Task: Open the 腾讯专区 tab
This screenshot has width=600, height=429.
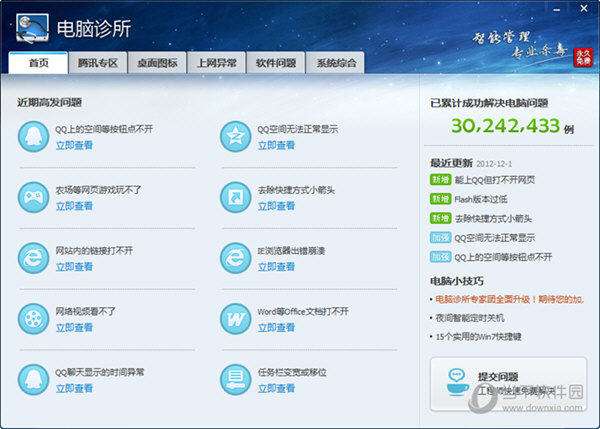Action: (x=98, y=63)
